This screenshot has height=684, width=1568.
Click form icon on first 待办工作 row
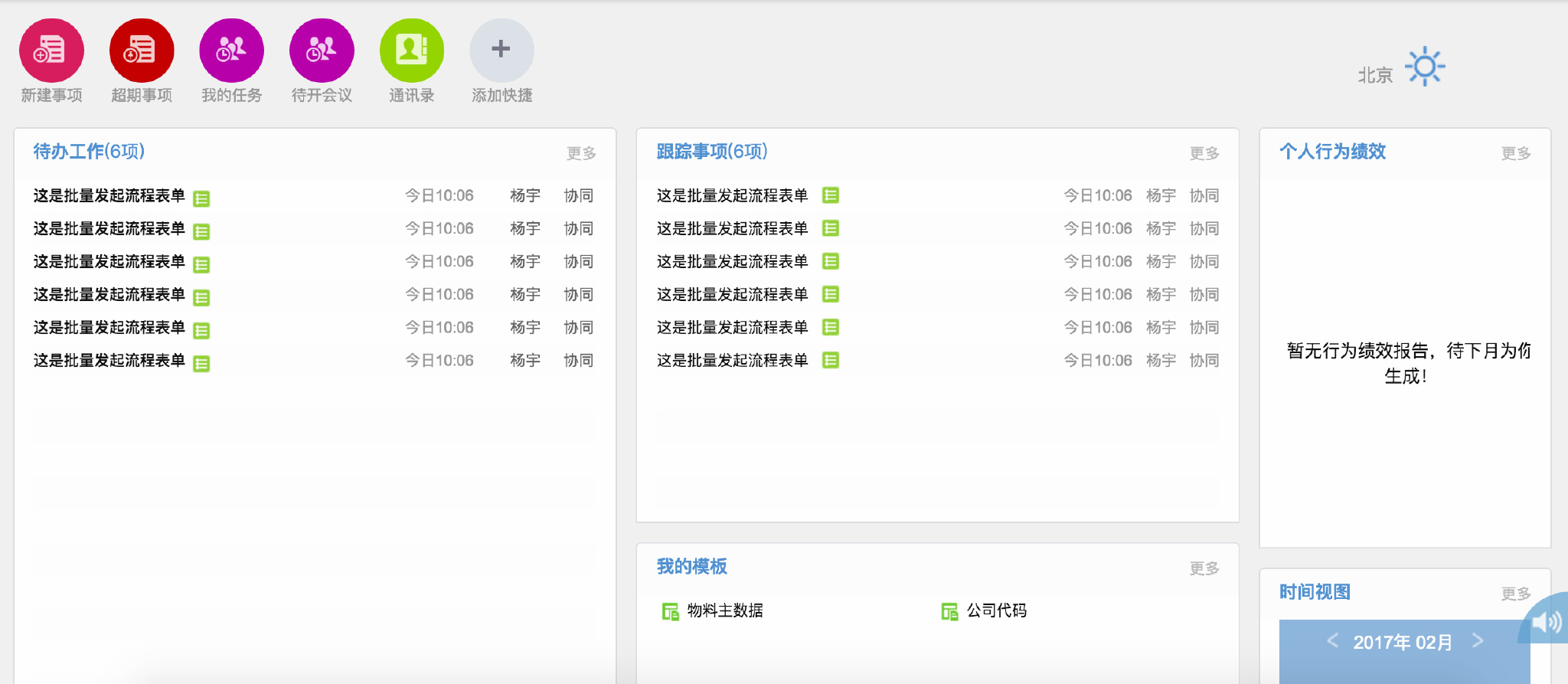tap(201, 198)
